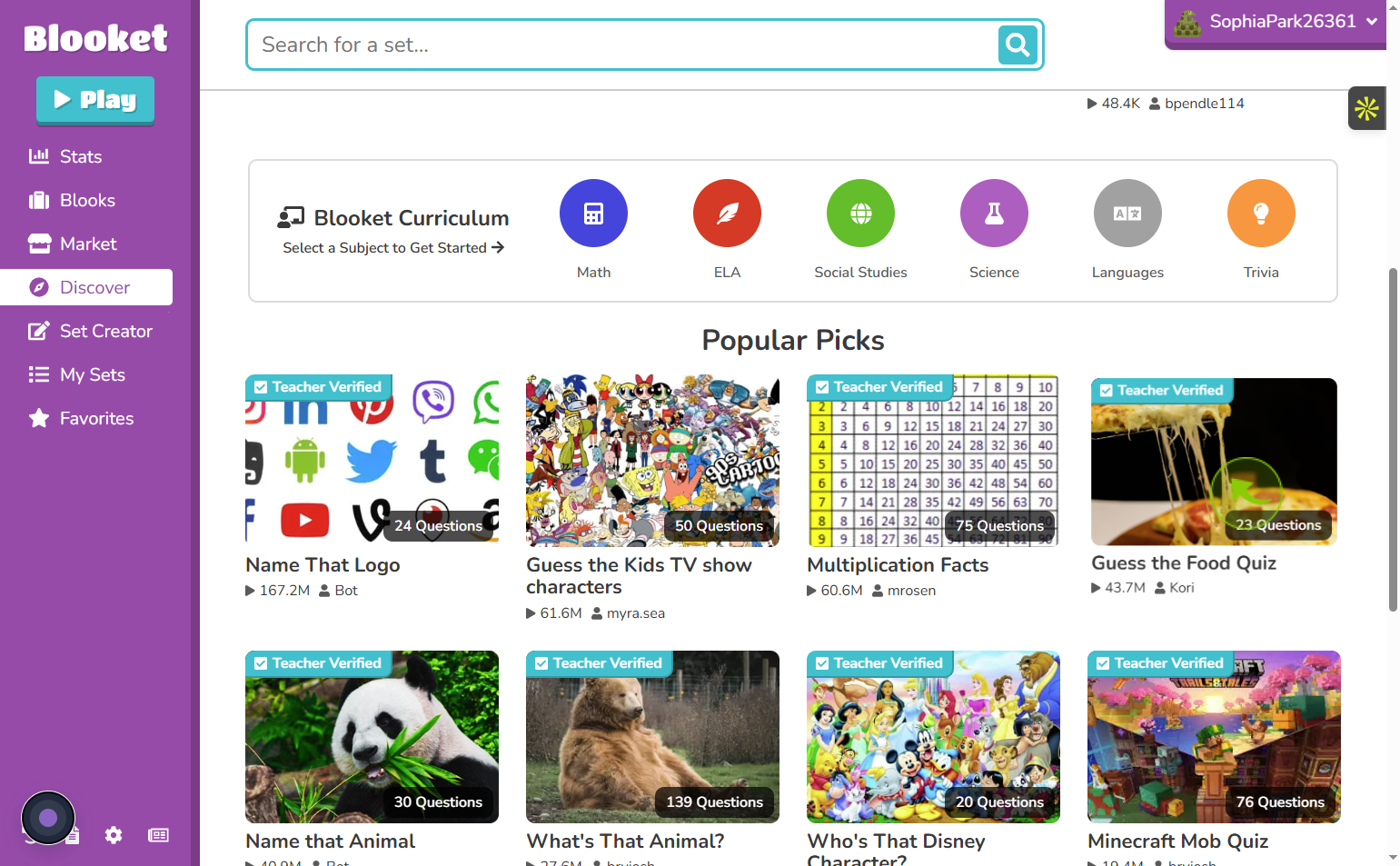Go to the Market page
Viewport: 1400px width, 866px height.
point(86,244)
